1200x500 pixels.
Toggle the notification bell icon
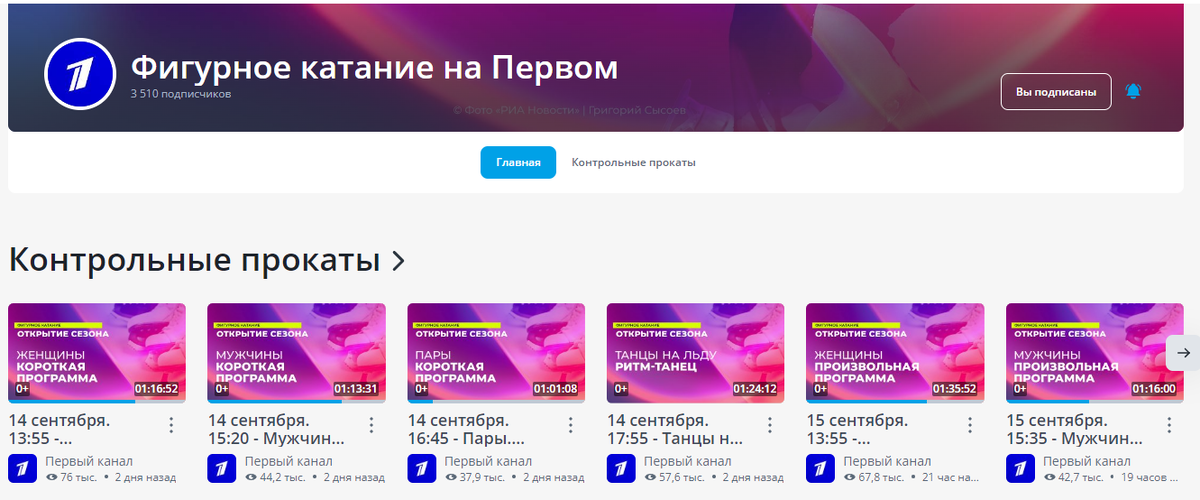(x=1133, y=92)
